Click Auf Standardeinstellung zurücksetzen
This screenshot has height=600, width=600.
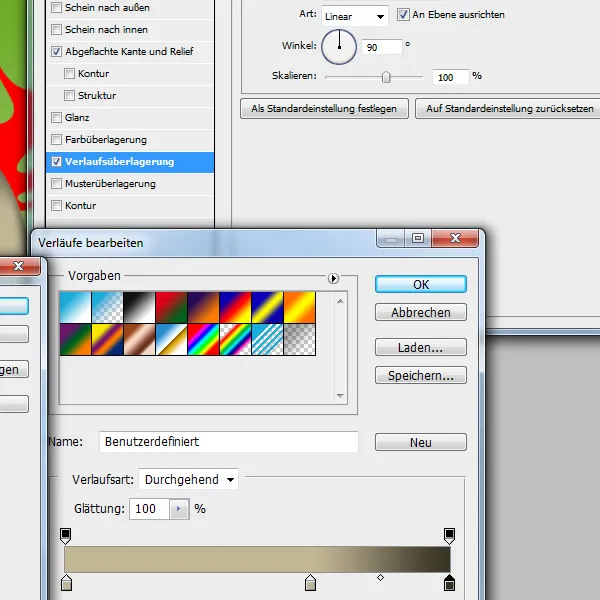509,109
